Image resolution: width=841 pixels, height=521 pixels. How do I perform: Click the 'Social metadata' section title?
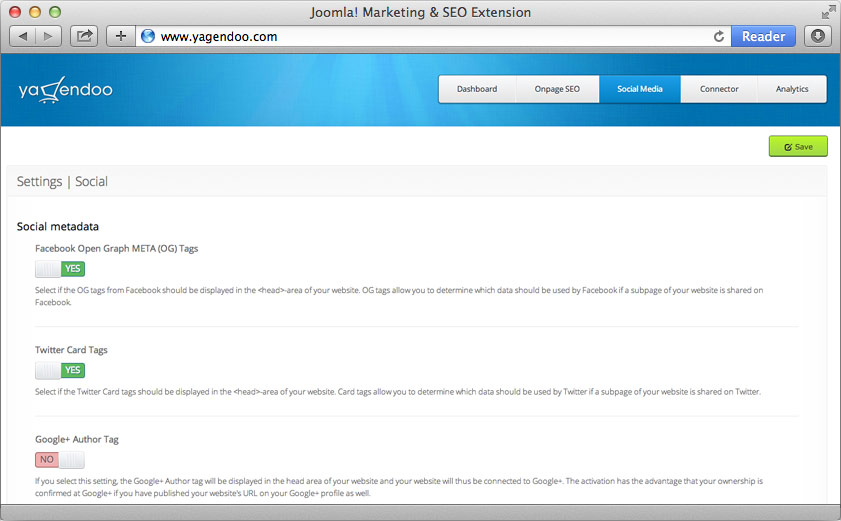click(x=58, y=226)
